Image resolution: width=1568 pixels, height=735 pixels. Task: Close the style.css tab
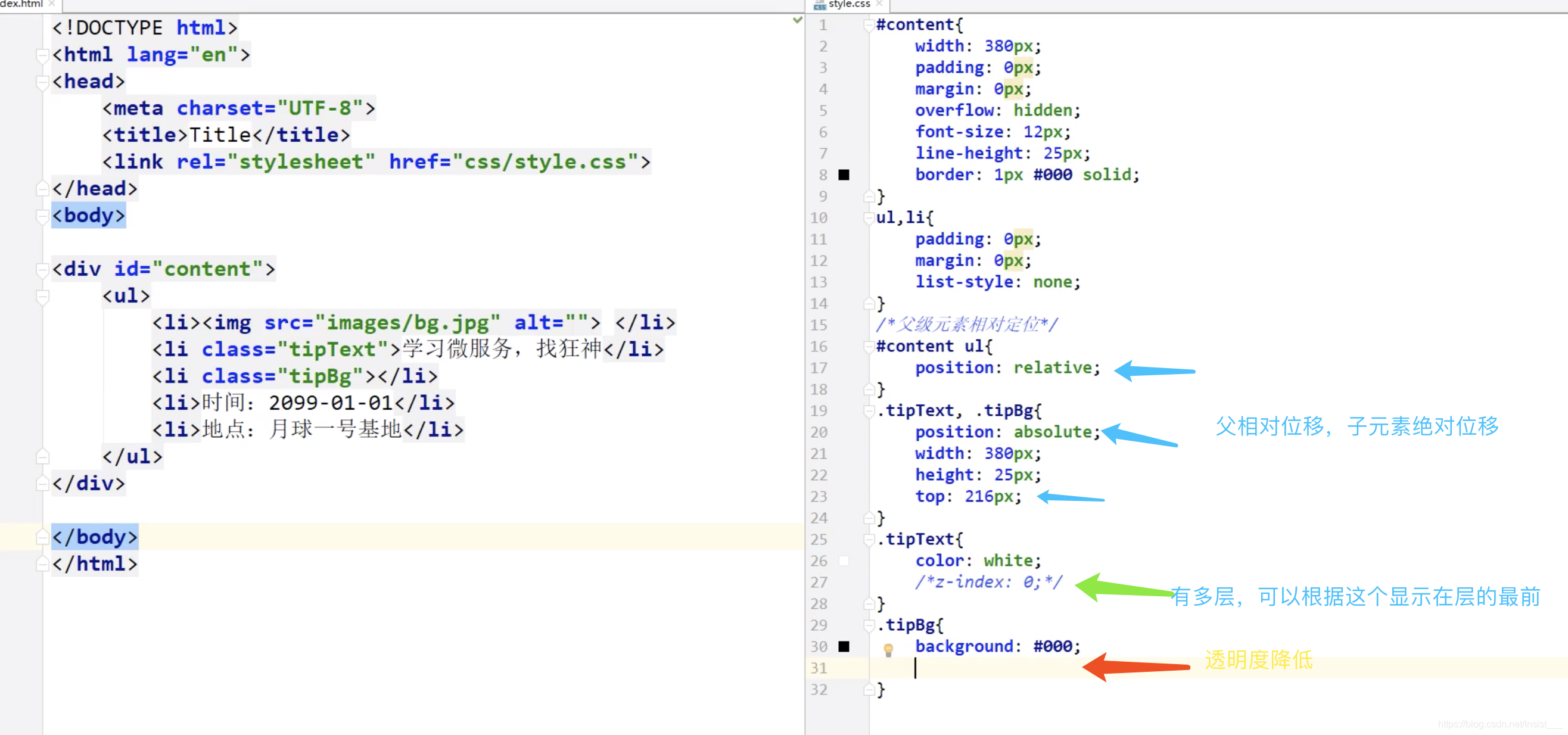[x=879, y=4]
